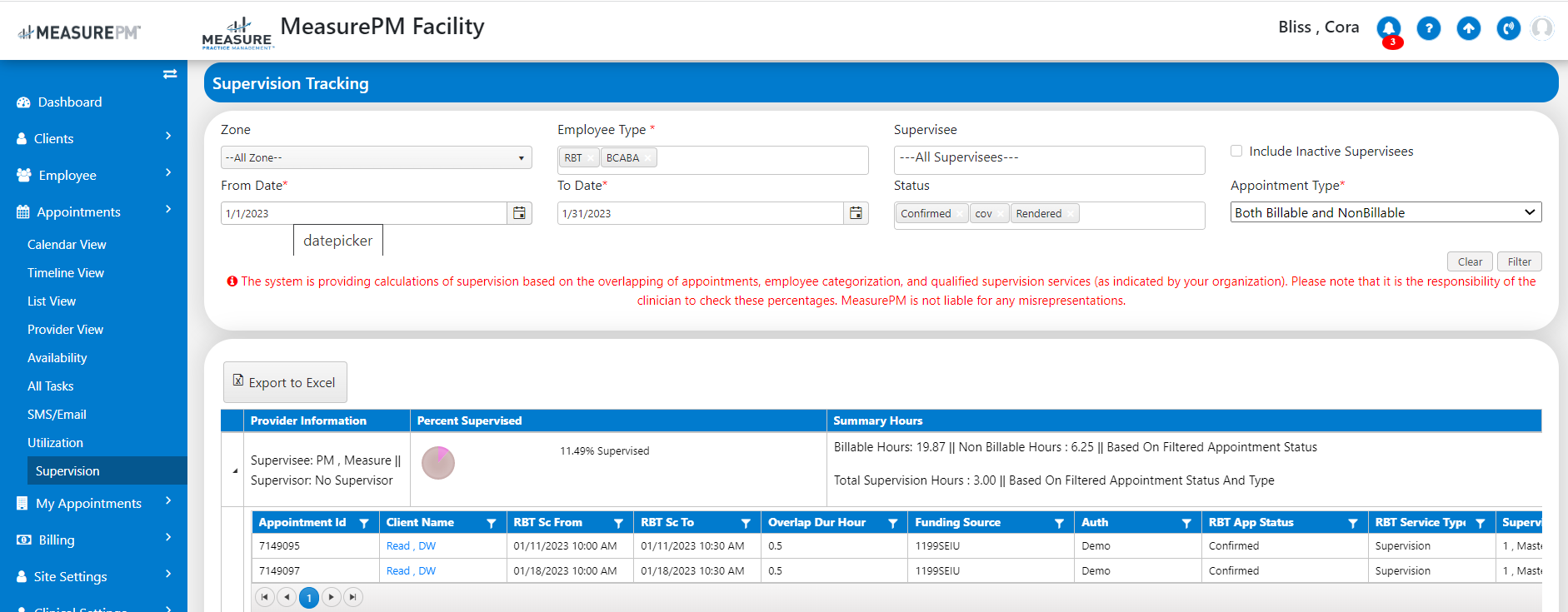Open the Zone dropdown

tap(377, 157)
